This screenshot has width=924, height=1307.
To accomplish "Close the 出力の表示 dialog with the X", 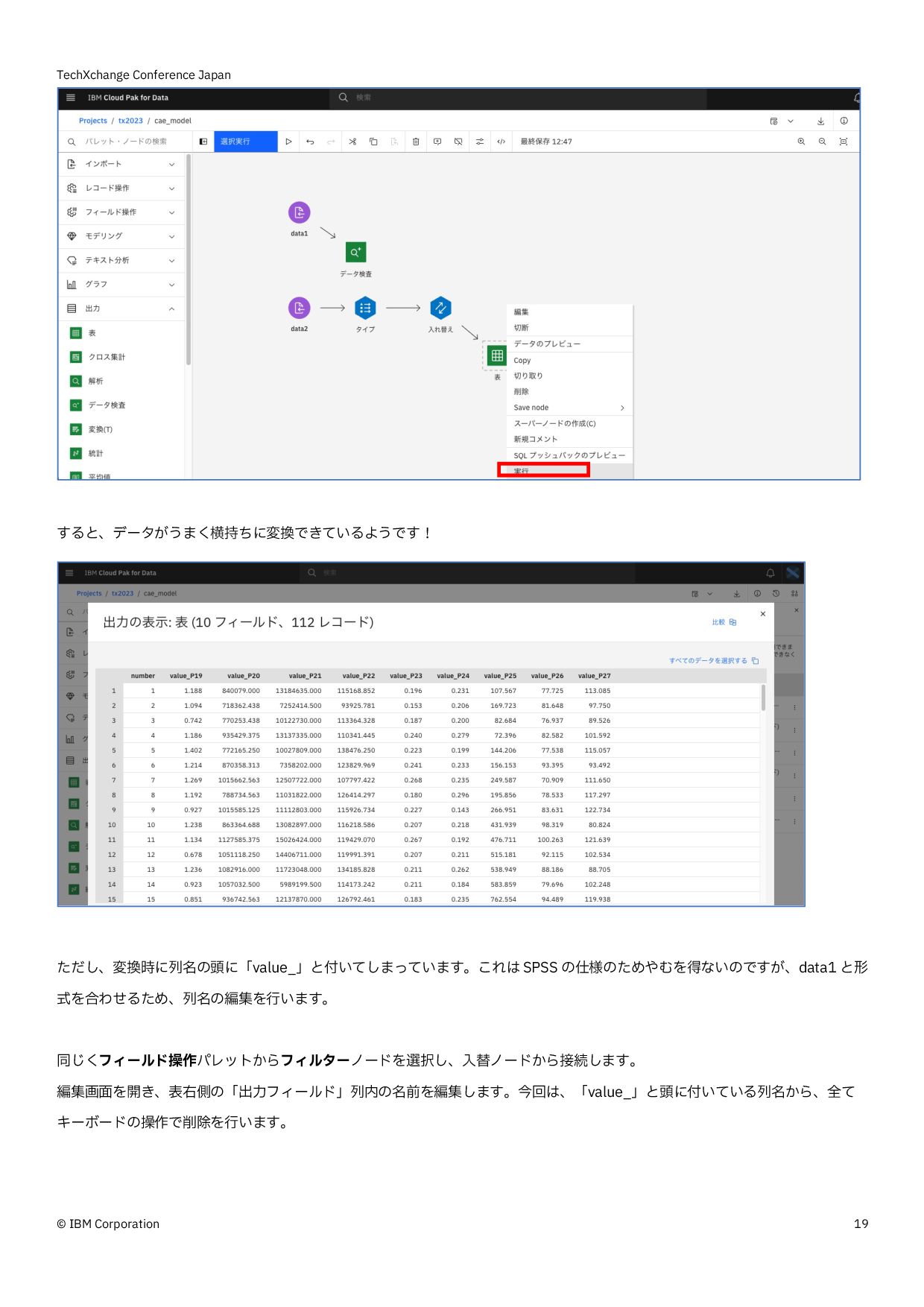I will [762, 614].
